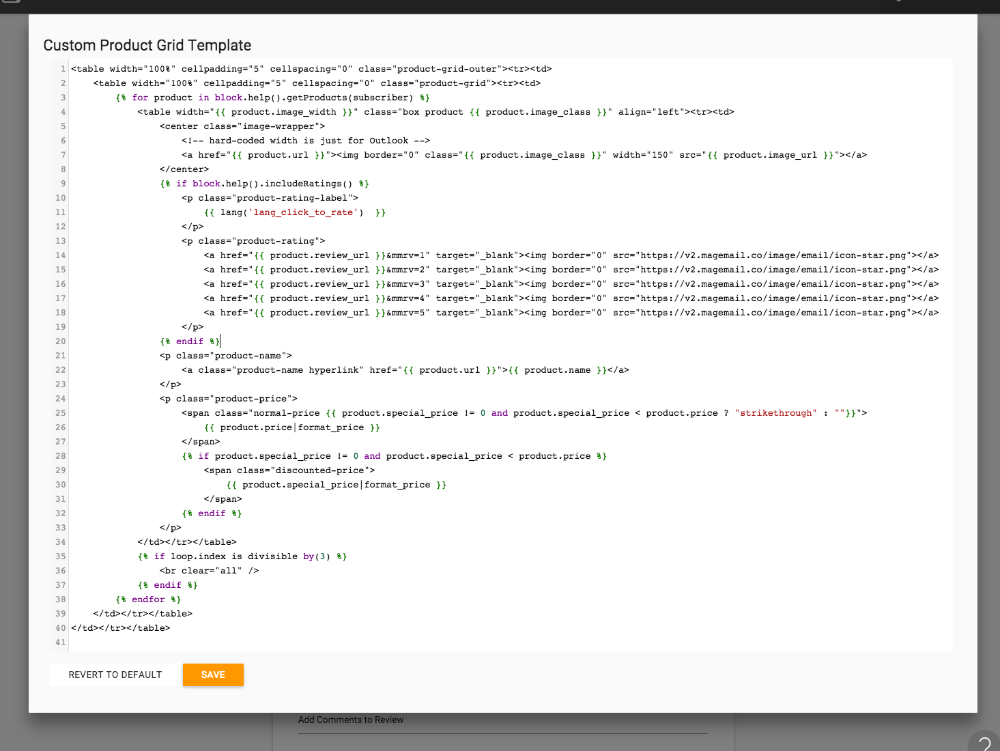Viewport: 1000px width, 751px height.
Task: Select line number 20 in the gutter
Action: 61,341
